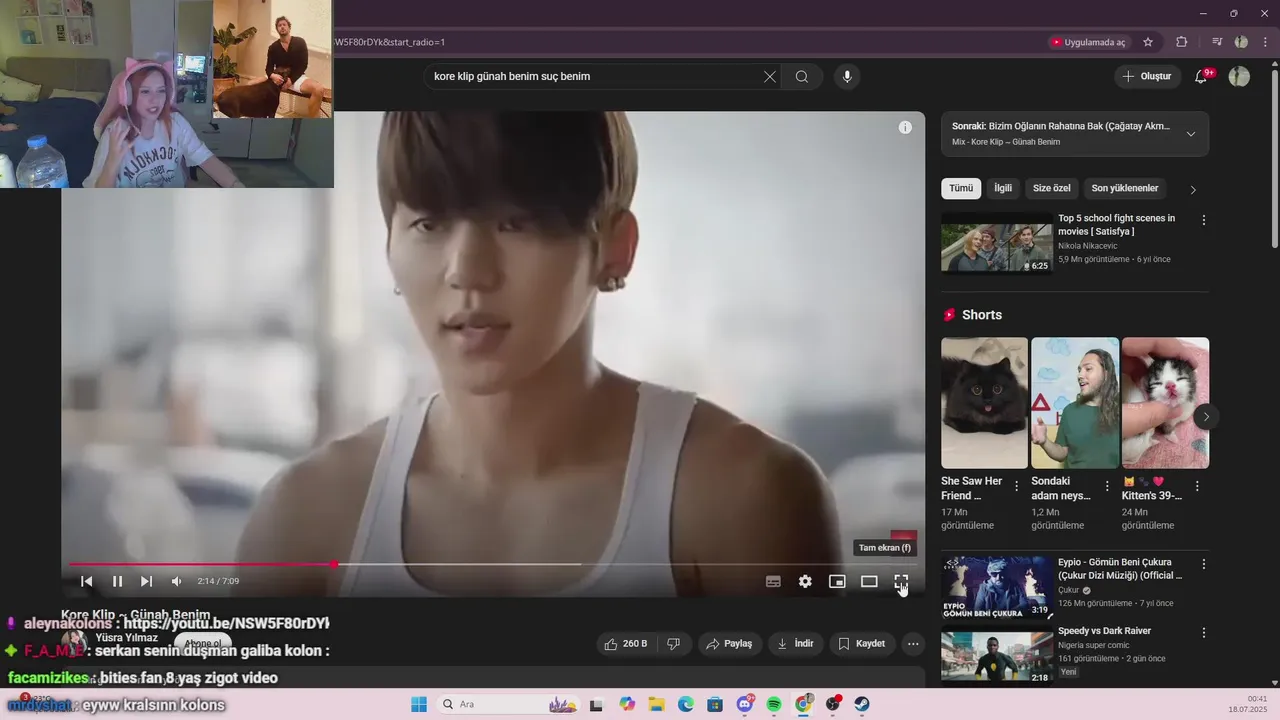The width and height of the screenshot is (1280, 720).
Task: Open options for Kitten's short
Action: [x=1197, y=486]
